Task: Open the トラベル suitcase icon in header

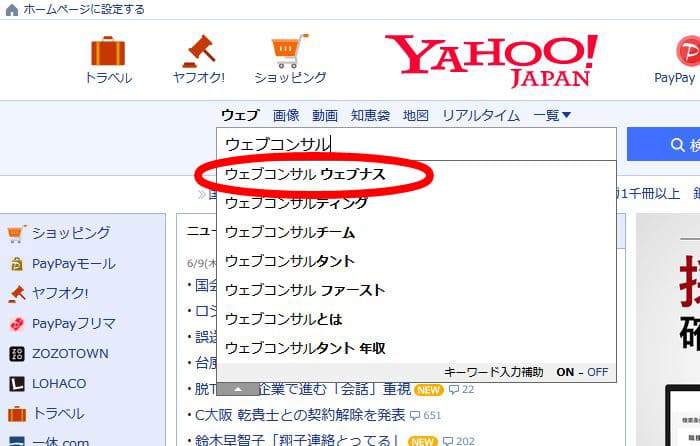Action: tap(108, 51)
